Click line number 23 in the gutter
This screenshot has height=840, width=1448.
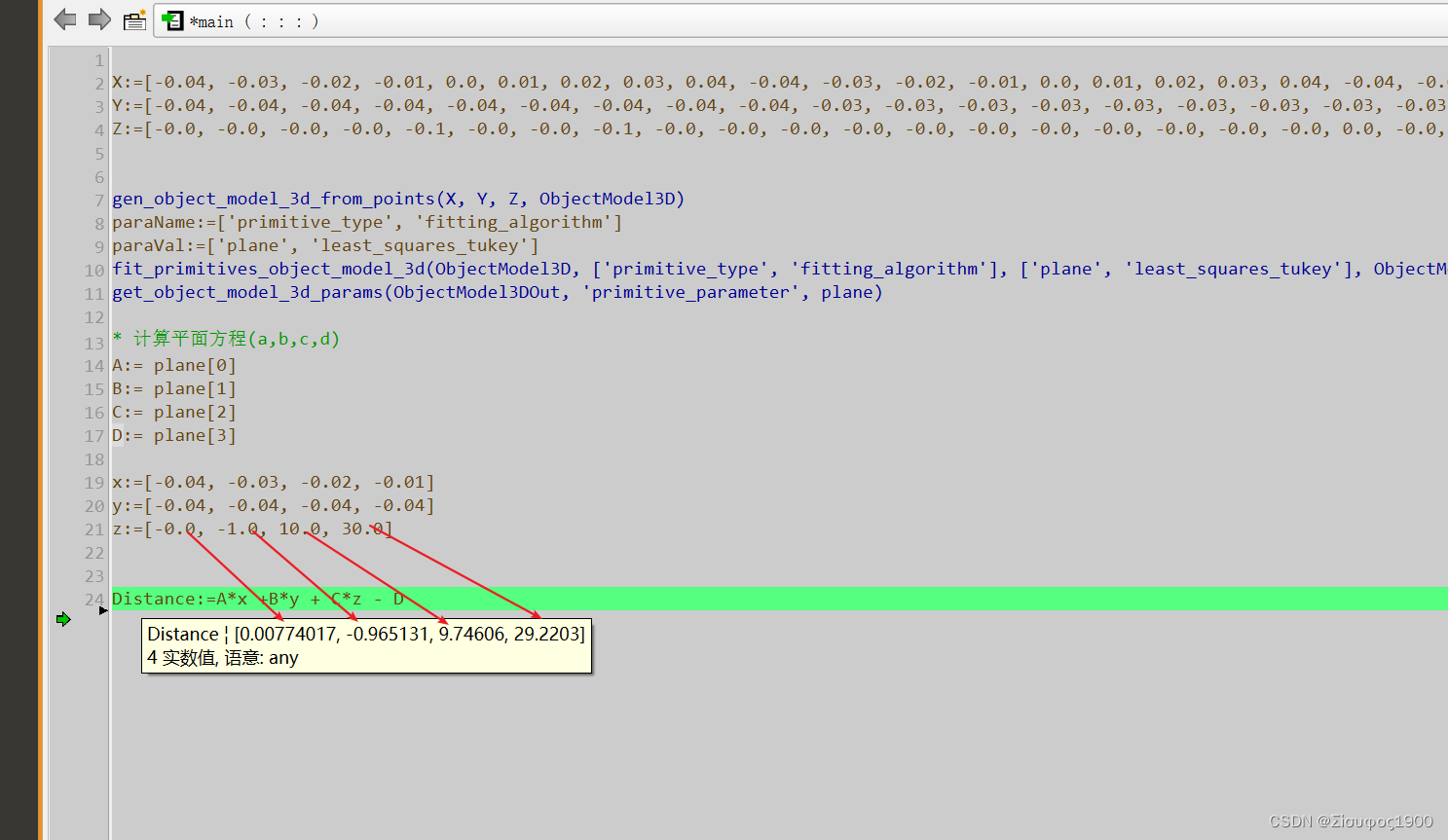coord(93,576)
